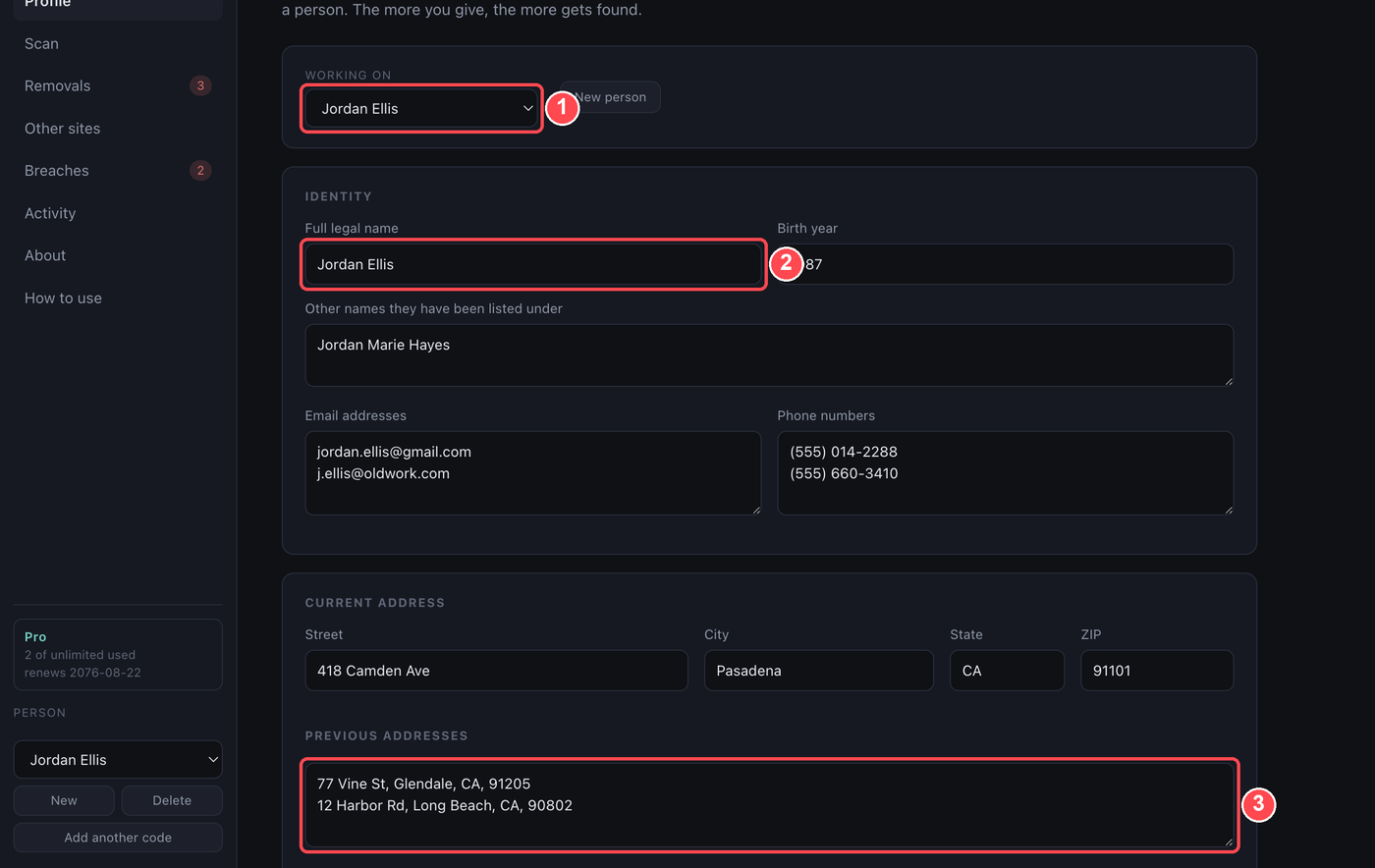Focus the Full legal name field
The image size is (1375, 868).
coord(533,264)
